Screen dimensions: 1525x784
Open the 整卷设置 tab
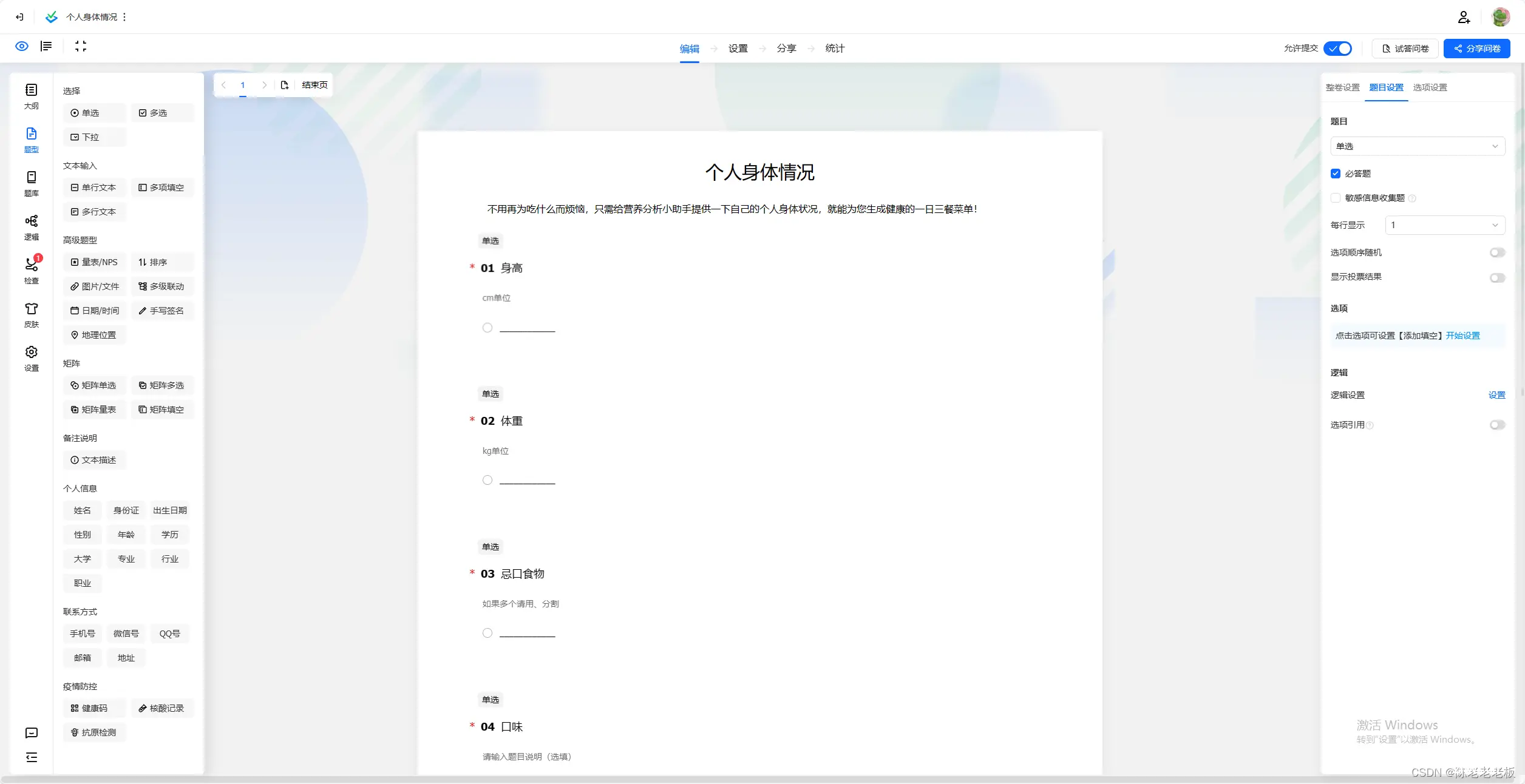1343,87
